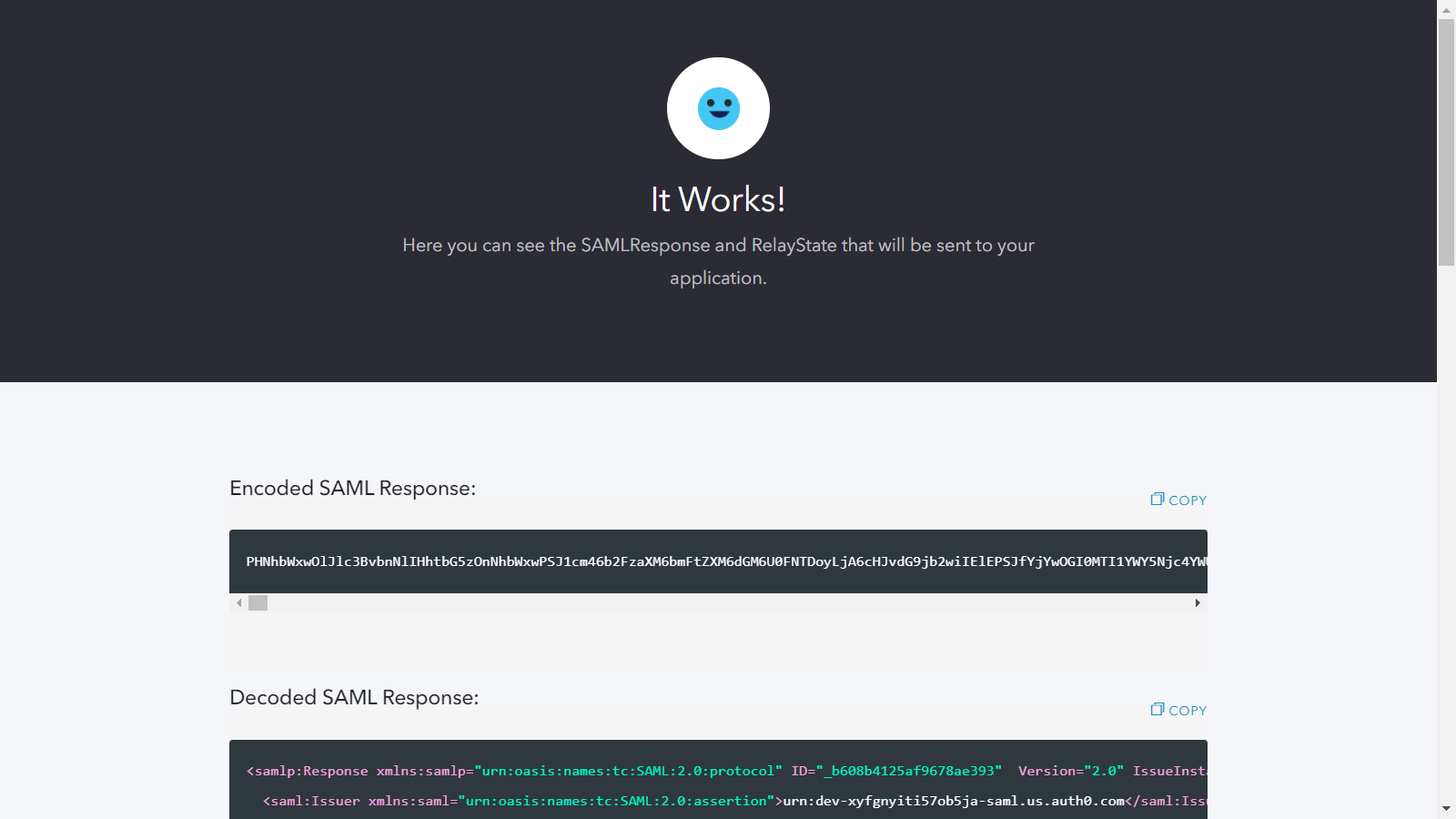Screen dimensions: 1456x819
Task: Click the samlp:Response tag in the decoded XML
Action: 307,771
